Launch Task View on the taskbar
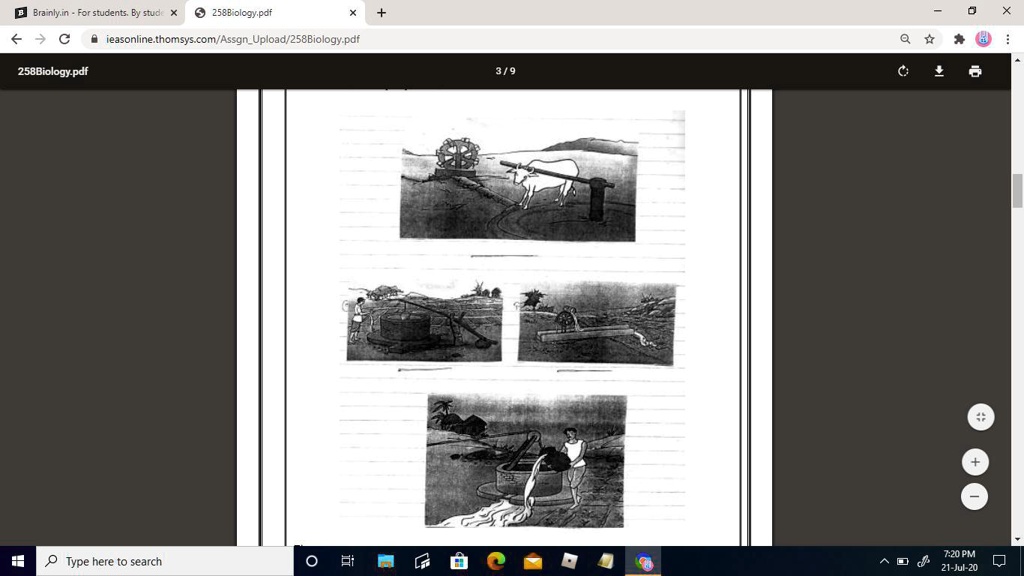Viewport: 1024px width, 576px height. pos(347,561)
